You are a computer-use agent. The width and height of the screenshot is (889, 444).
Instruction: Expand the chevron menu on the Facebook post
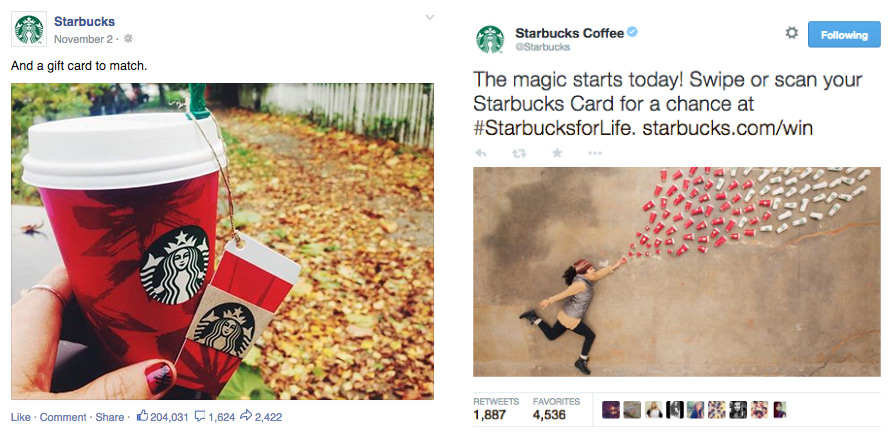coord(429,17)
